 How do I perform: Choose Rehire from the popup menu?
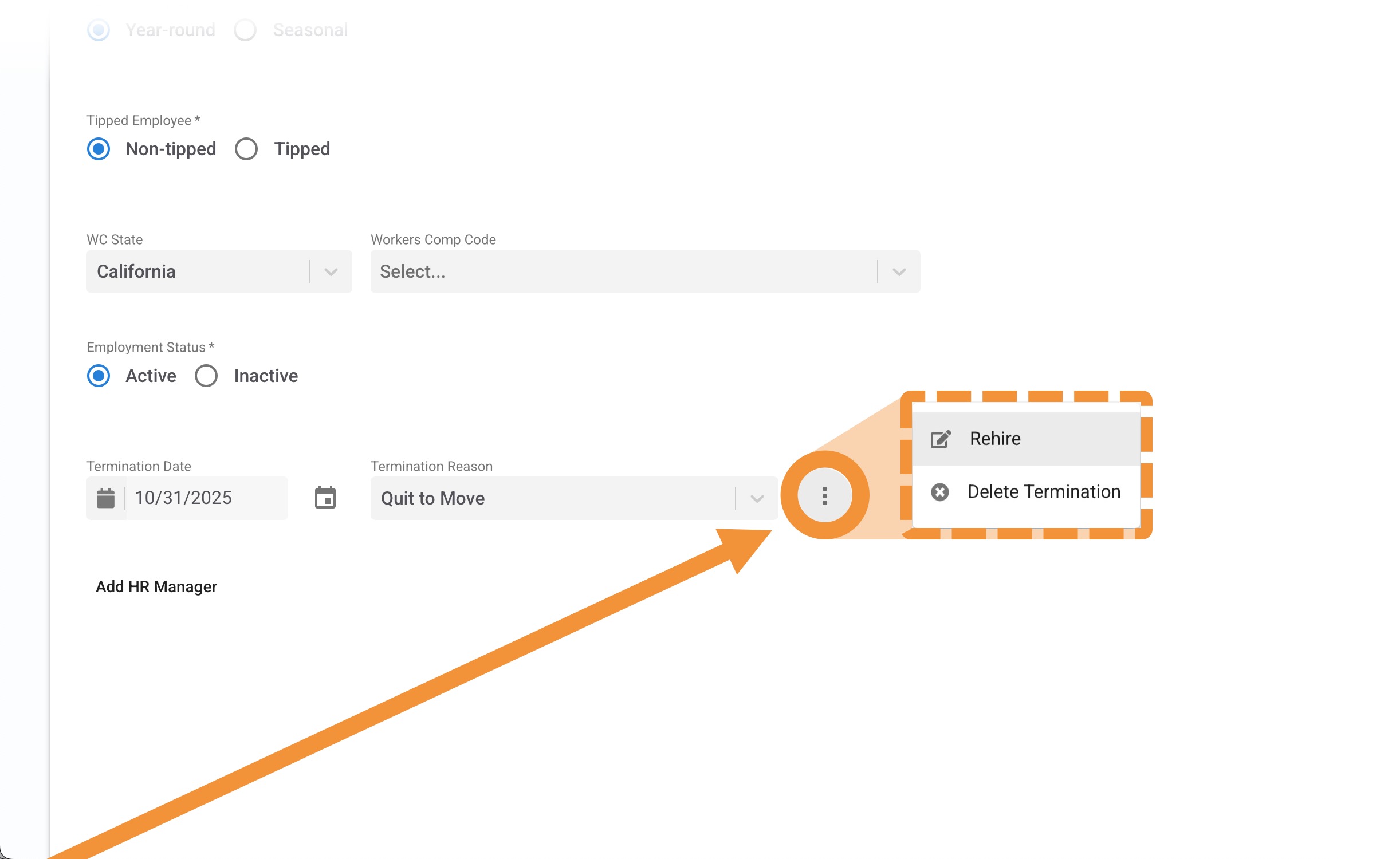[x=995, y=439]
